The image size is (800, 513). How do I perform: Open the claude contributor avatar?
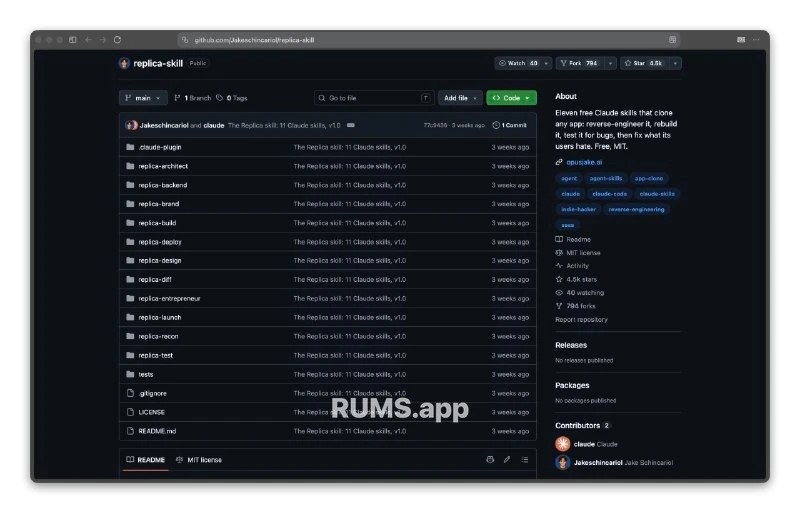[x=563, y=444]
